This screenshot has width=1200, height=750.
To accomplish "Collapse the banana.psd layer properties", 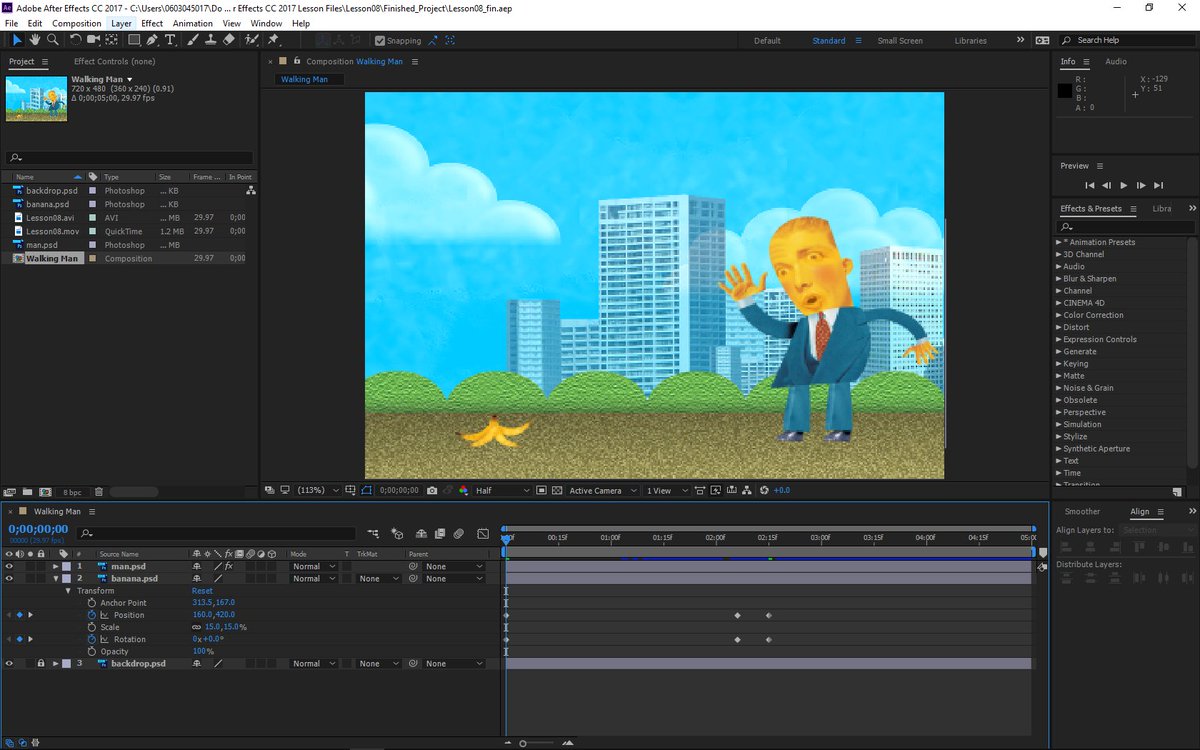I will tap(56, 578).
